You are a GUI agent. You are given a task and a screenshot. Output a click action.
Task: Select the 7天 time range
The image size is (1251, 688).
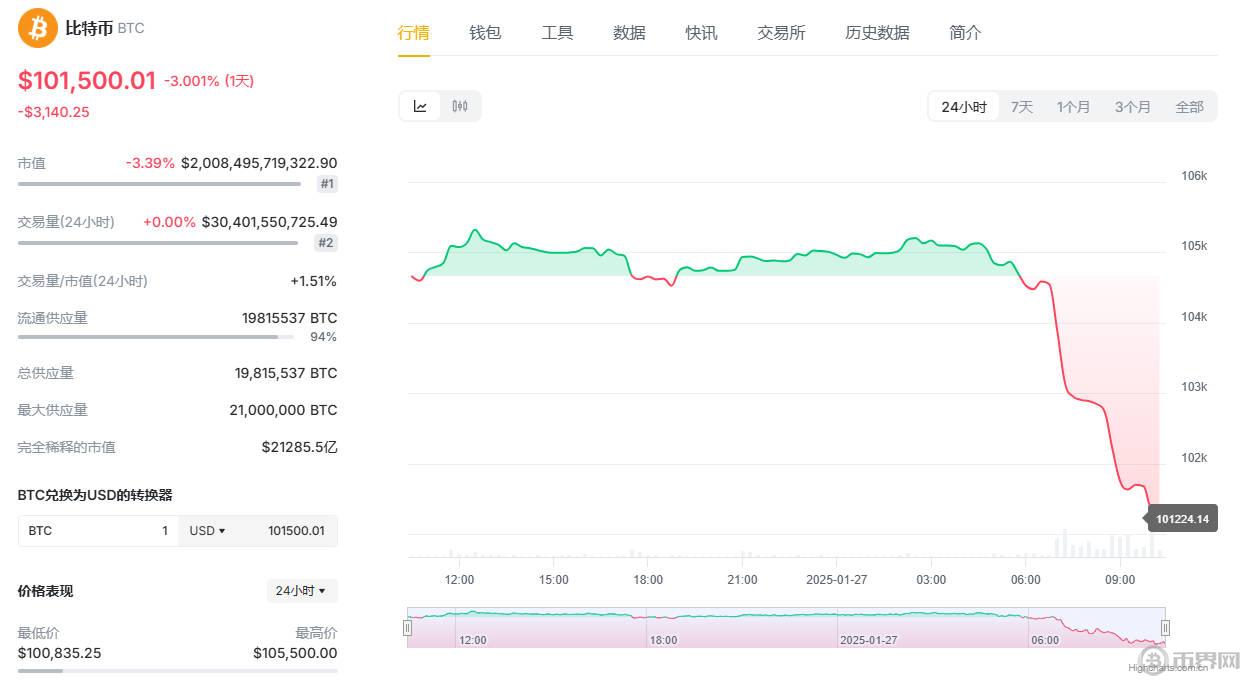tap(1021, 107)
